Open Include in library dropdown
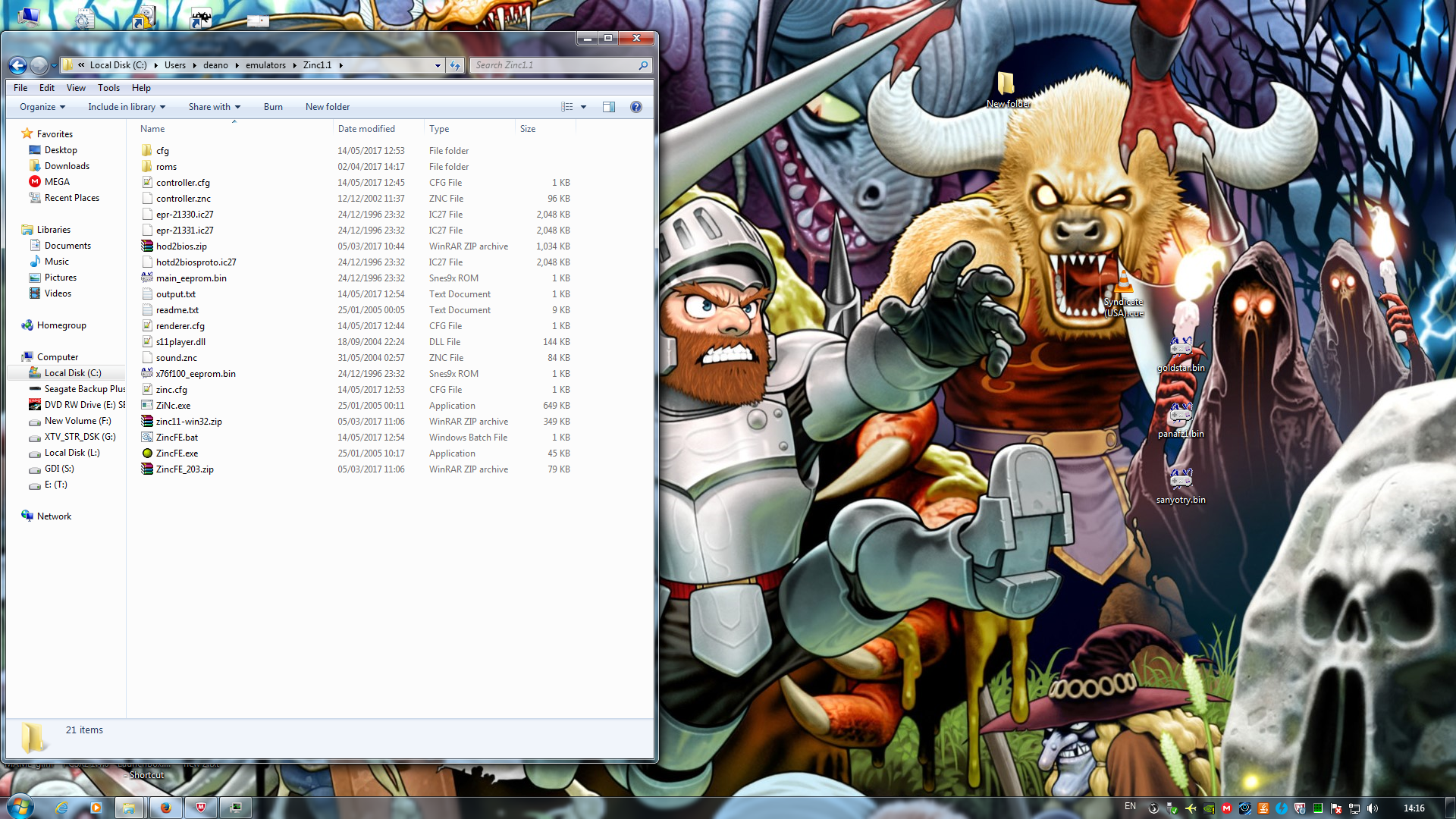The height and width of the screenshot is (819, 1456). 127,107
